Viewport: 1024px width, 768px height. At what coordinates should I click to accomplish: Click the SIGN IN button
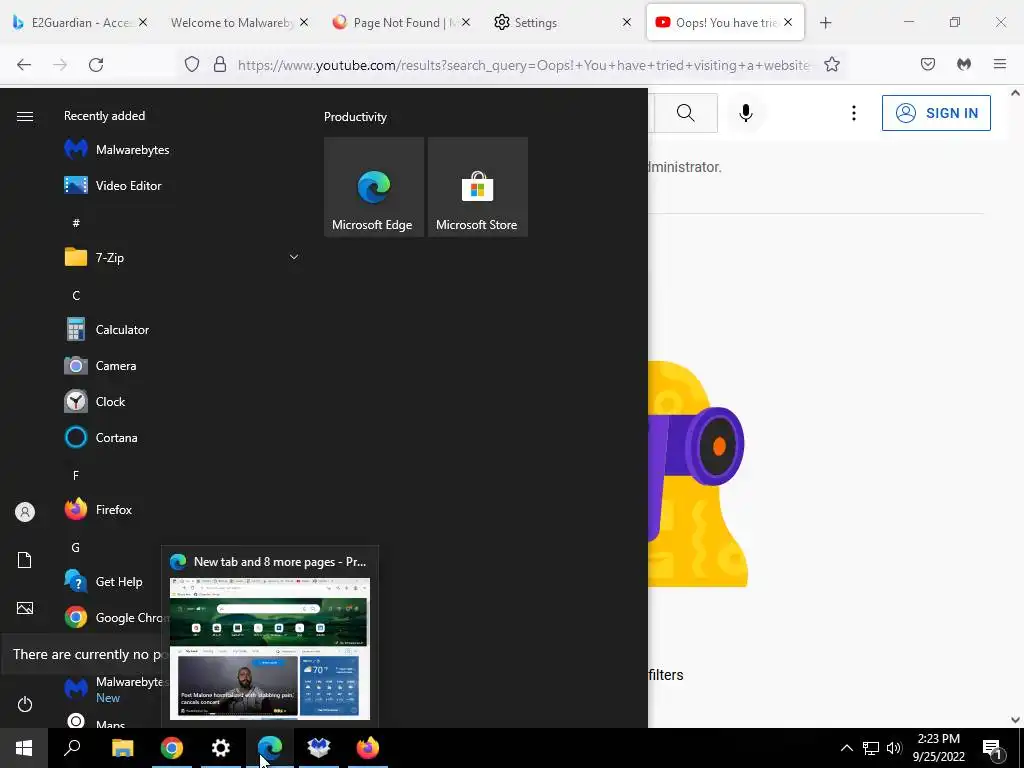coord(936,113)
